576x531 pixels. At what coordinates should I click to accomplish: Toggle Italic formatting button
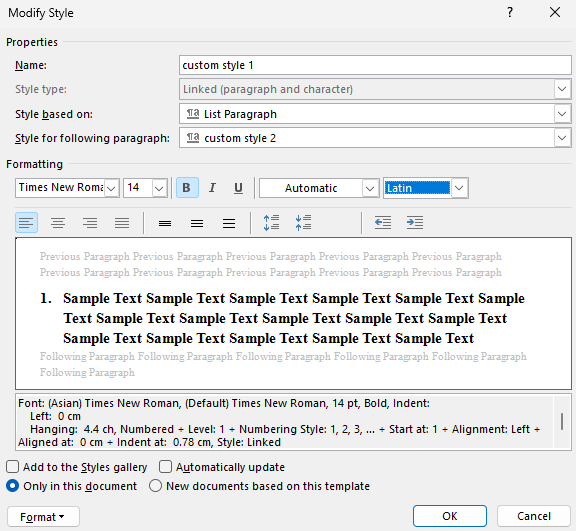(x=212, y=188)
